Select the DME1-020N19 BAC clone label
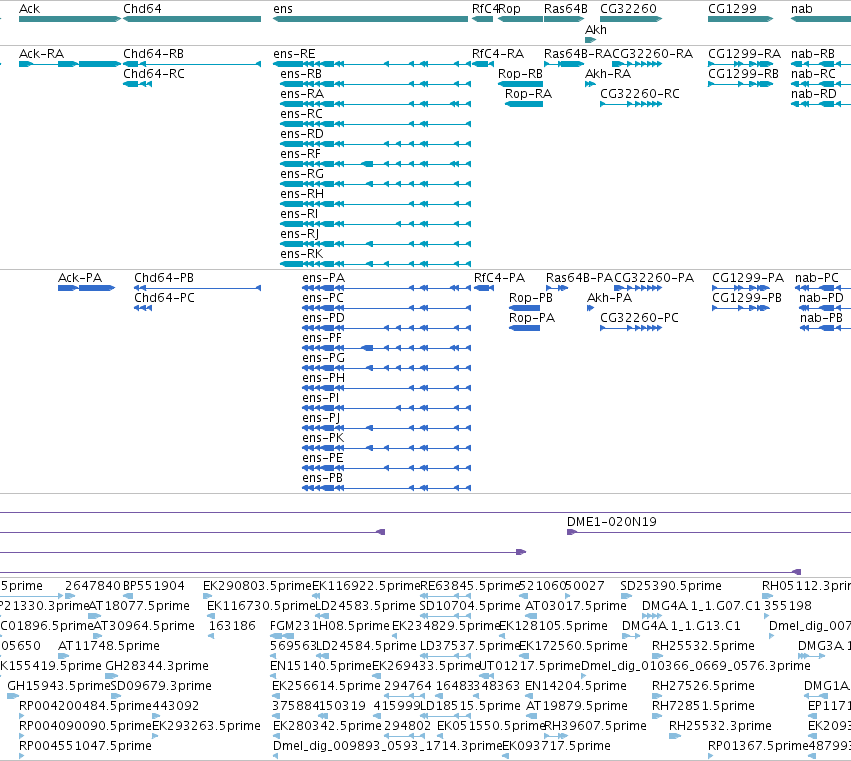The width and height of the screenshot is (851, 761). pos(612,522)
